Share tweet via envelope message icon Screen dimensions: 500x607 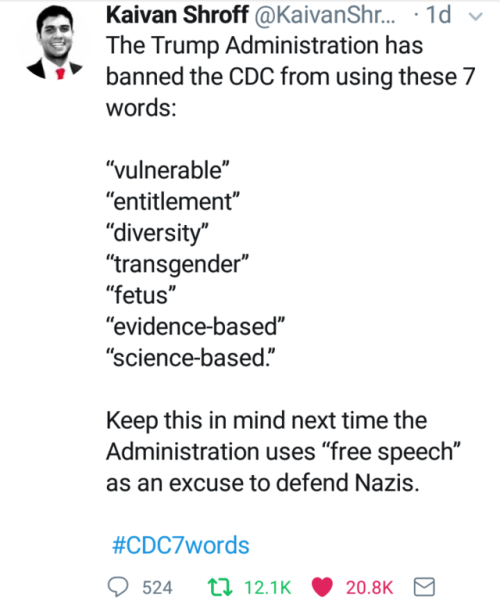(x=424, y=587)
